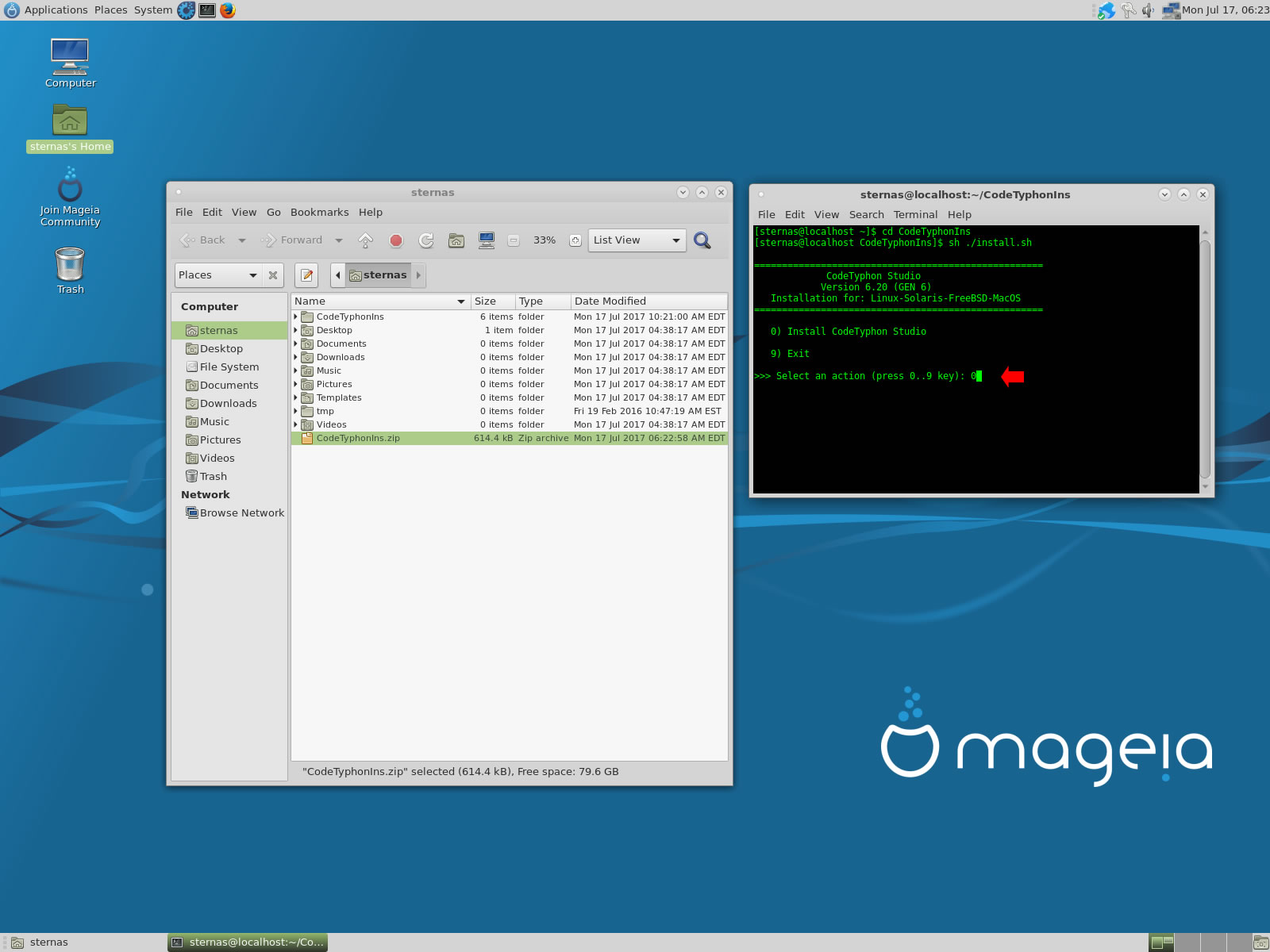
Task: Open the Places pane dropdown
Action: [x=218, y=275]
